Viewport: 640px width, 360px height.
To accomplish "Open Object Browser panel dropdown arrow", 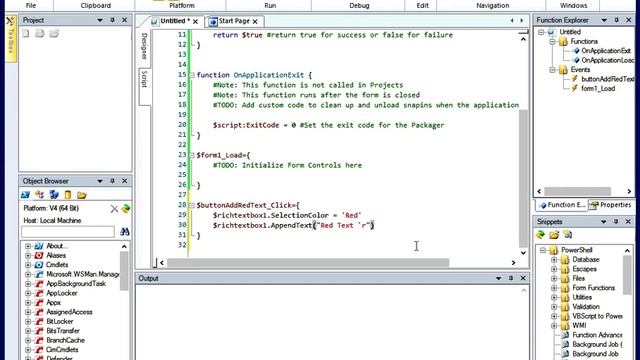I will point(100,181).
